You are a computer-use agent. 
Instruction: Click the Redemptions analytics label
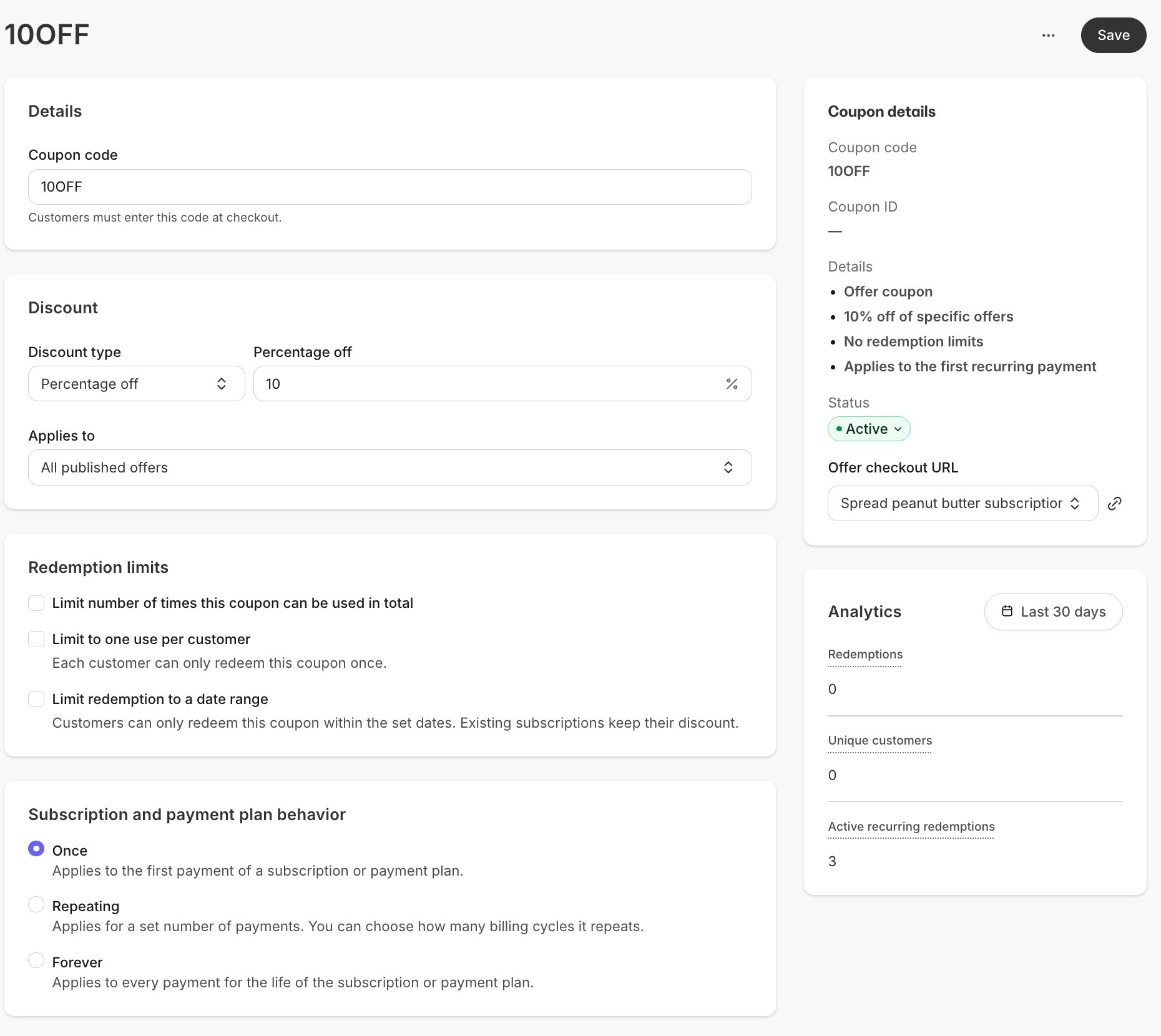[x=865, y=655]
